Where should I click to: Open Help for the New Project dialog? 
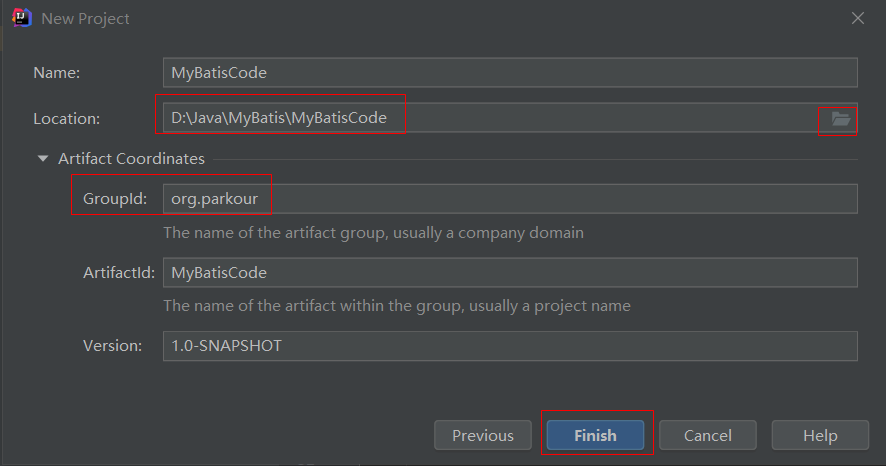point(820,435)
